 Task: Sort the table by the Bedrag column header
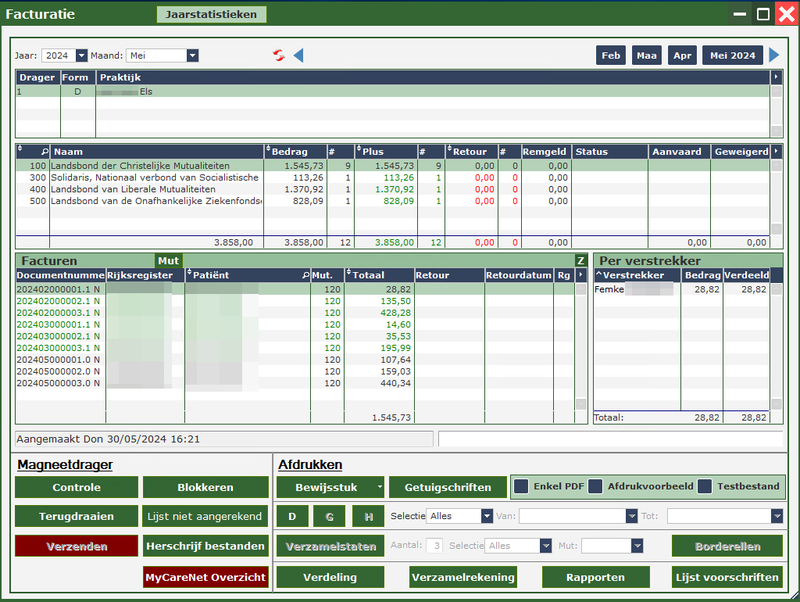click(x=296, y=151)
